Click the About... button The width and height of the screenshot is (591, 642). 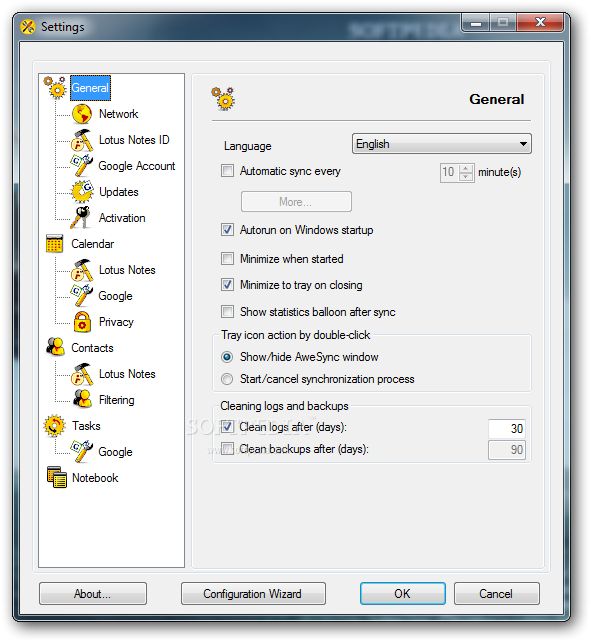pyautogui.click(x=93, y=594)
